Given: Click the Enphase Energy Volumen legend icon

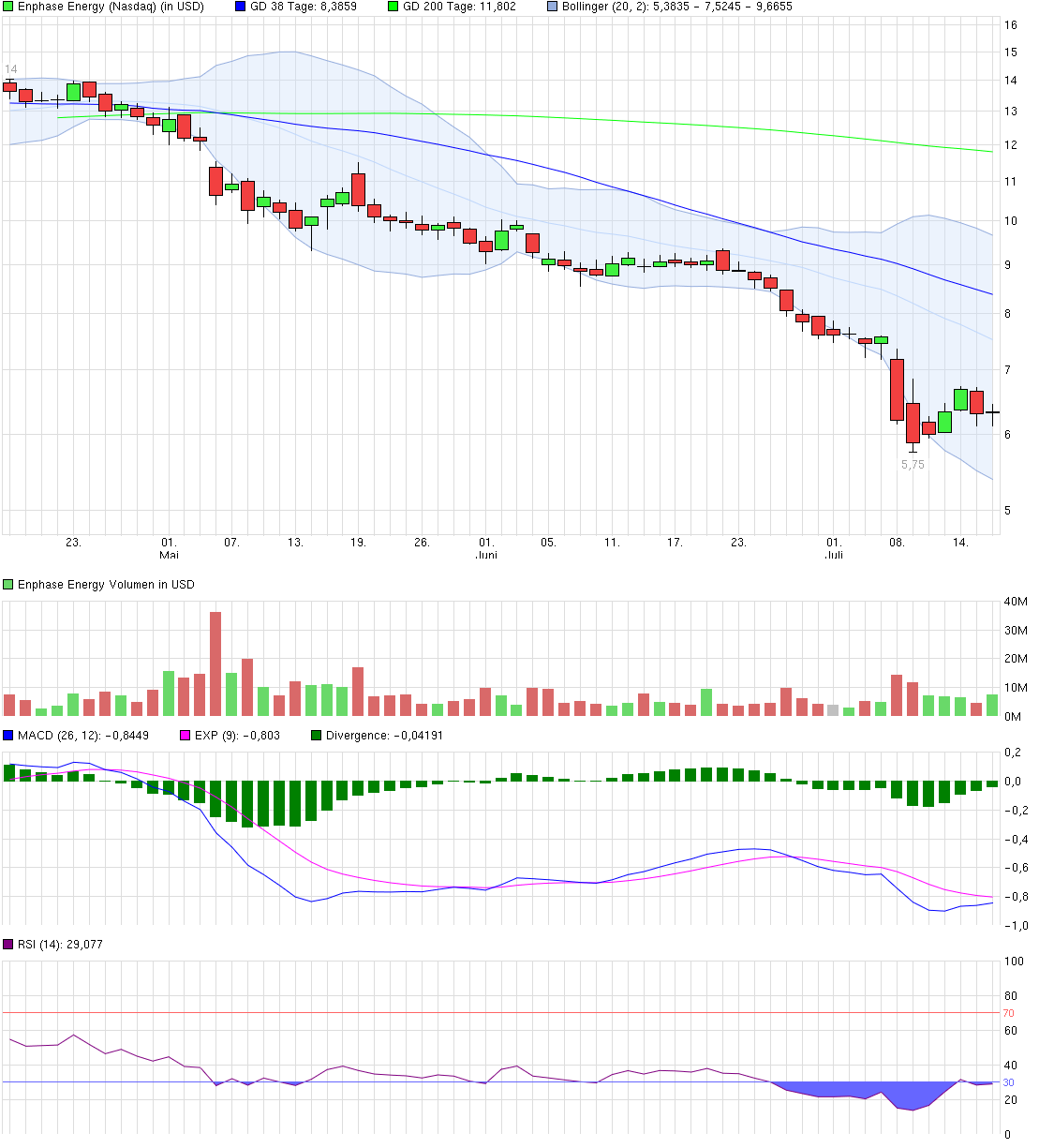Looking at the screenshot, I should coord(7,584).
